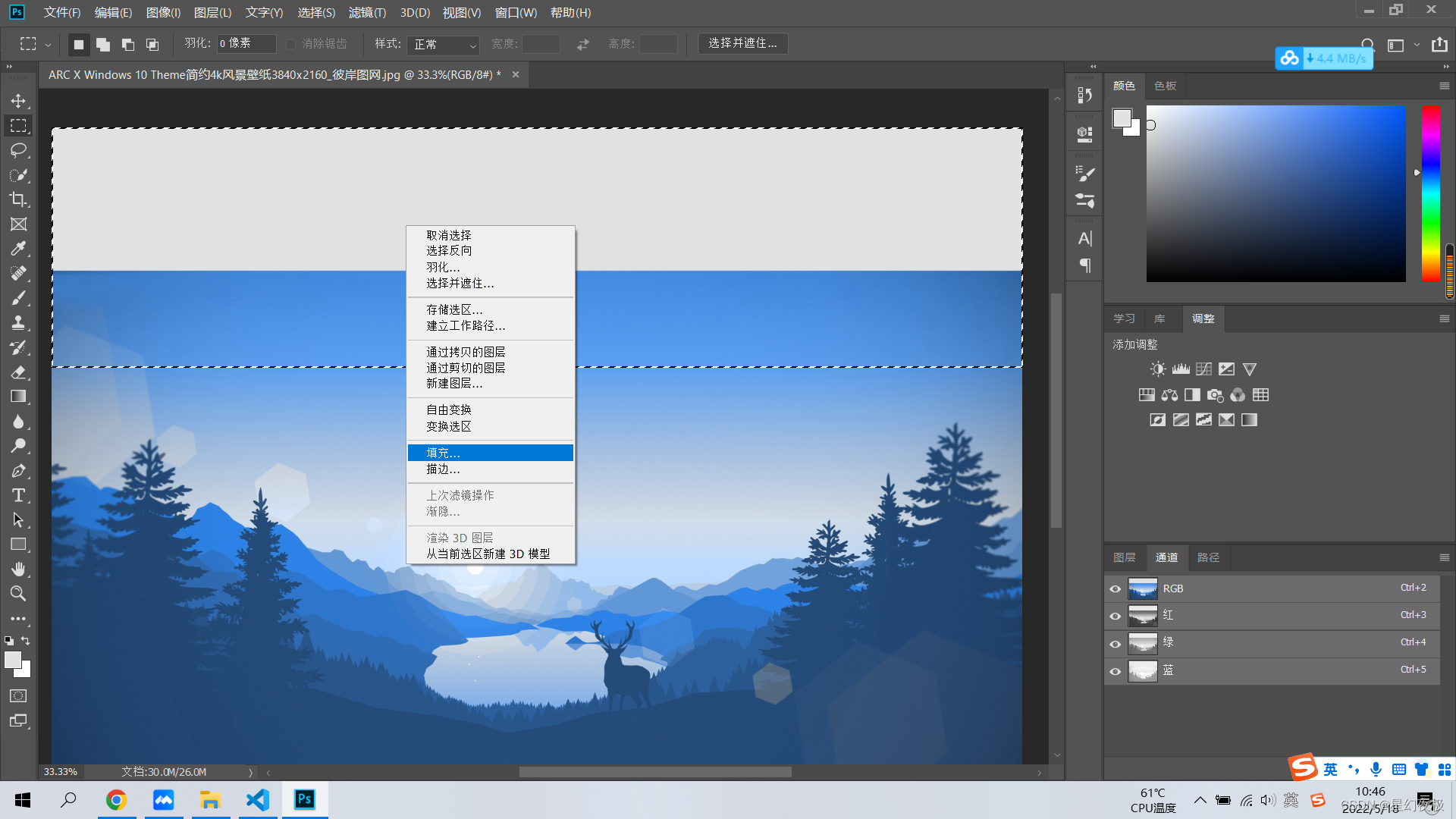Image resolution: width=1456 pixels, height=819 pixels.
Task: Open the 滤镜(T) menu
Action: coord(367,13)
